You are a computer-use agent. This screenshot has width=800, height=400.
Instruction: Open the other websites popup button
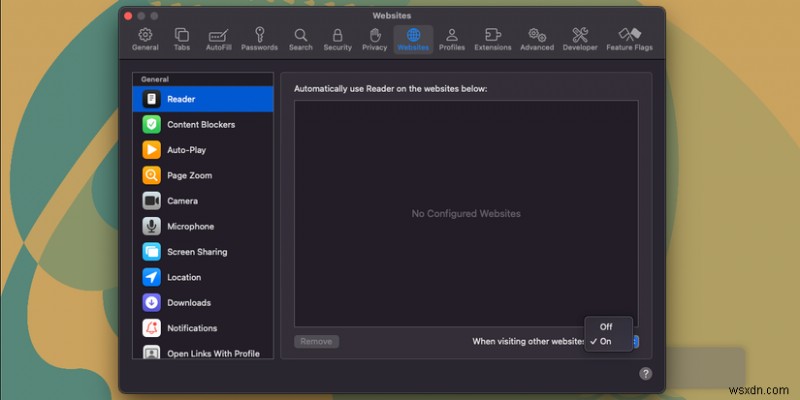(636, 342)
